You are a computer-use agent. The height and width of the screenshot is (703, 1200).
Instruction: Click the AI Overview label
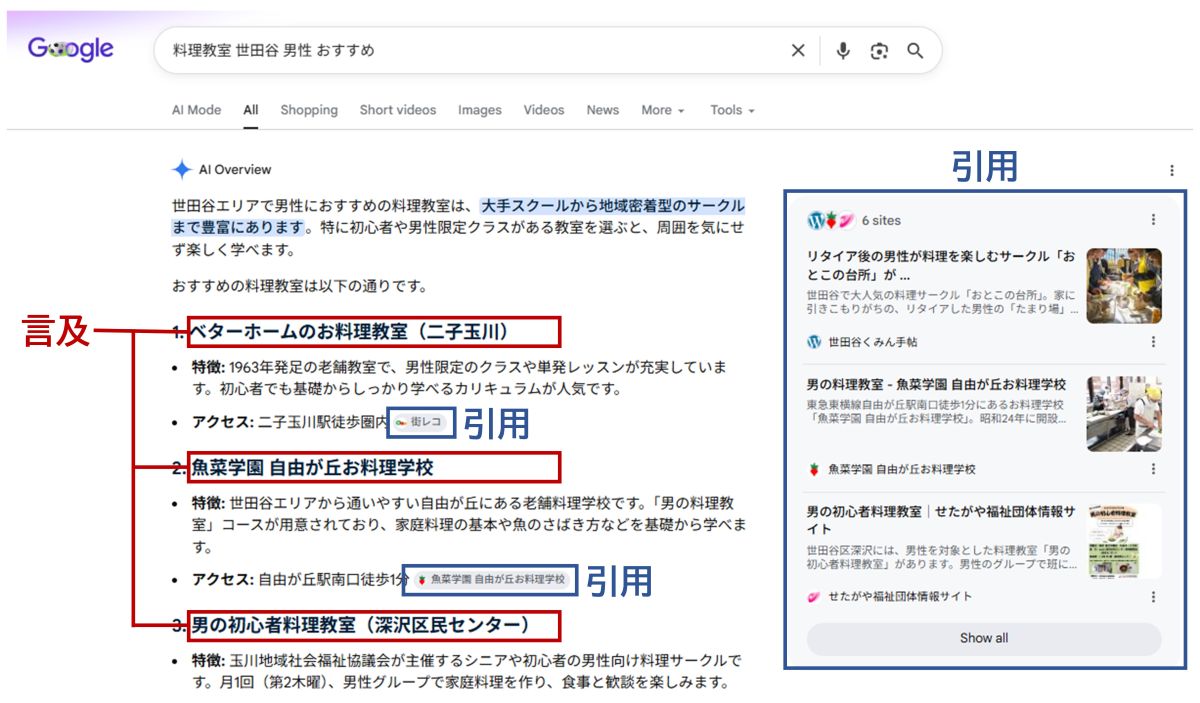tap(235, 169)
